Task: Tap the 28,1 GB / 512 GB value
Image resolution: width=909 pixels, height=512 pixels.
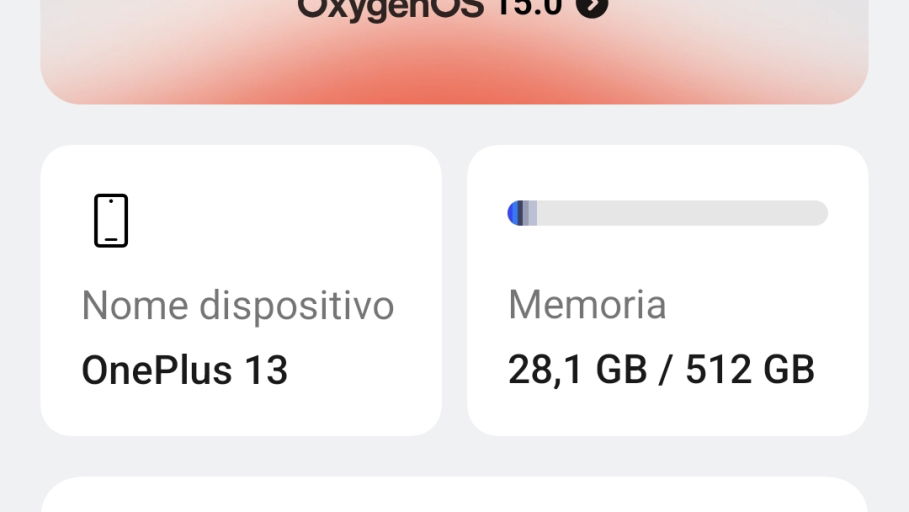Action: tap(661, 369)
